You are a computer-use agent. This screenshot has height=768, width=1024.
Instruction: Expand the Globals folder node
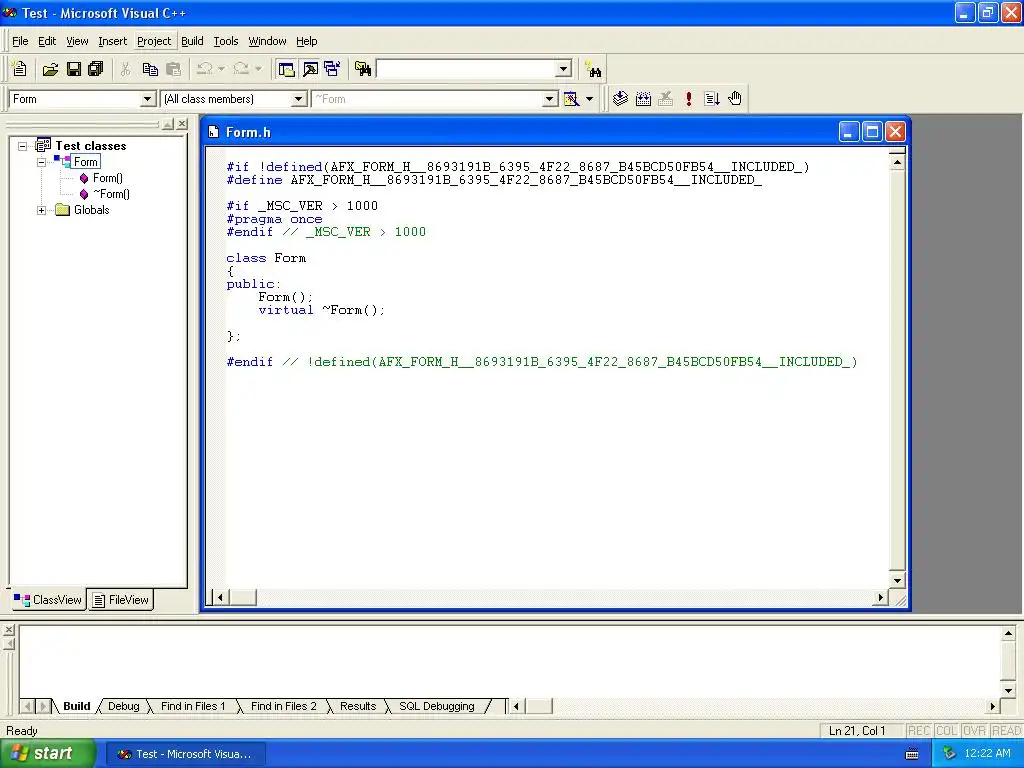pyautogui.click(x=41, y=210)
